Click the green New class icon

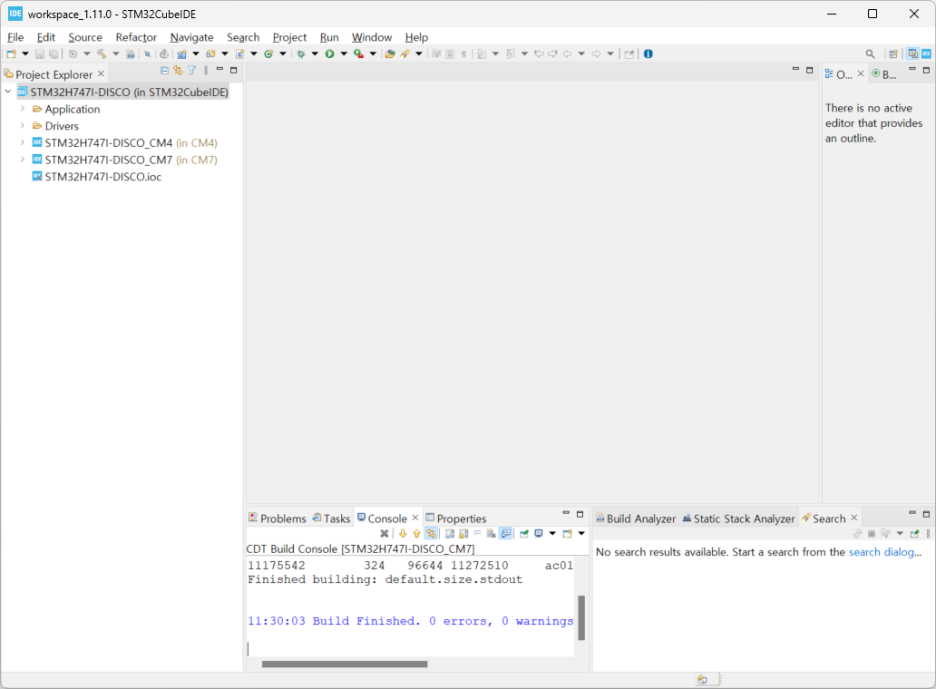[269, 54]
